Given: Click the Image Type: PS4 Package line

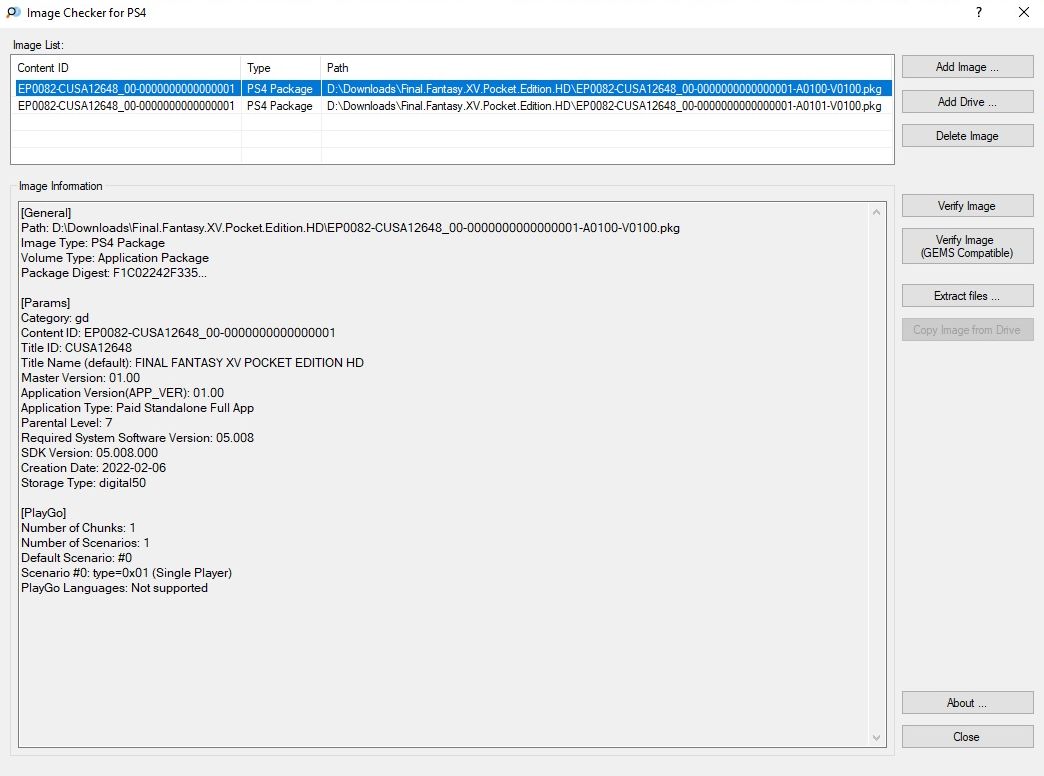Looking at the screenshot, I should point(93,243).
